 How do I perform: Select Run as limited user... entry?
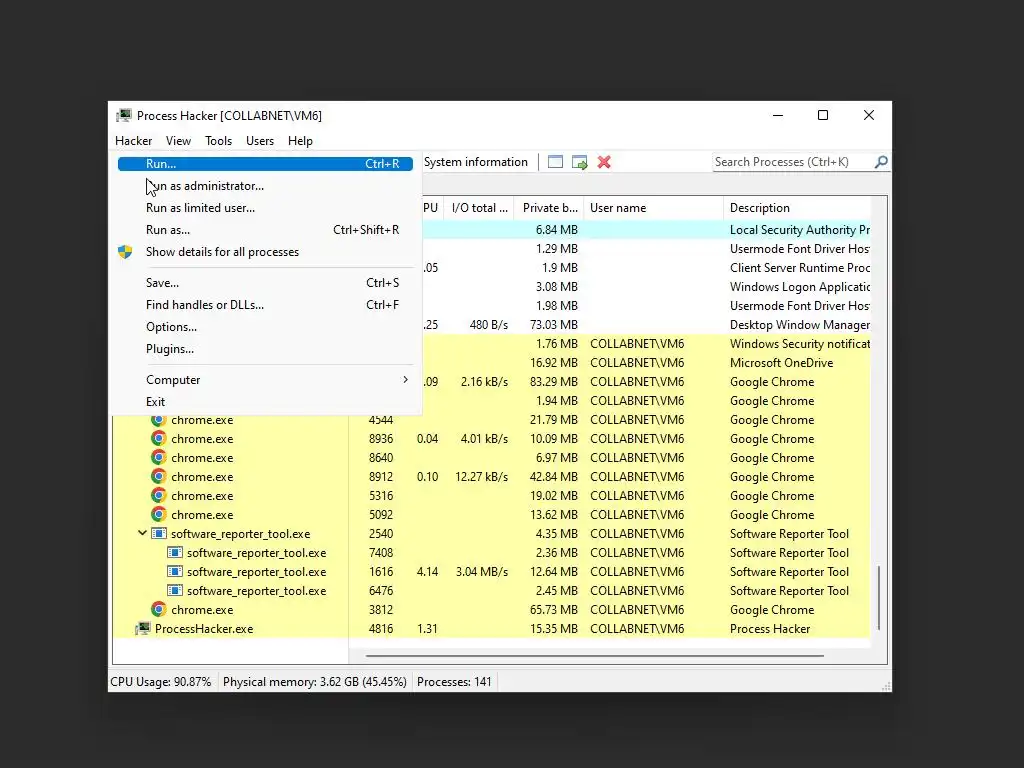(x=265, y=208)
